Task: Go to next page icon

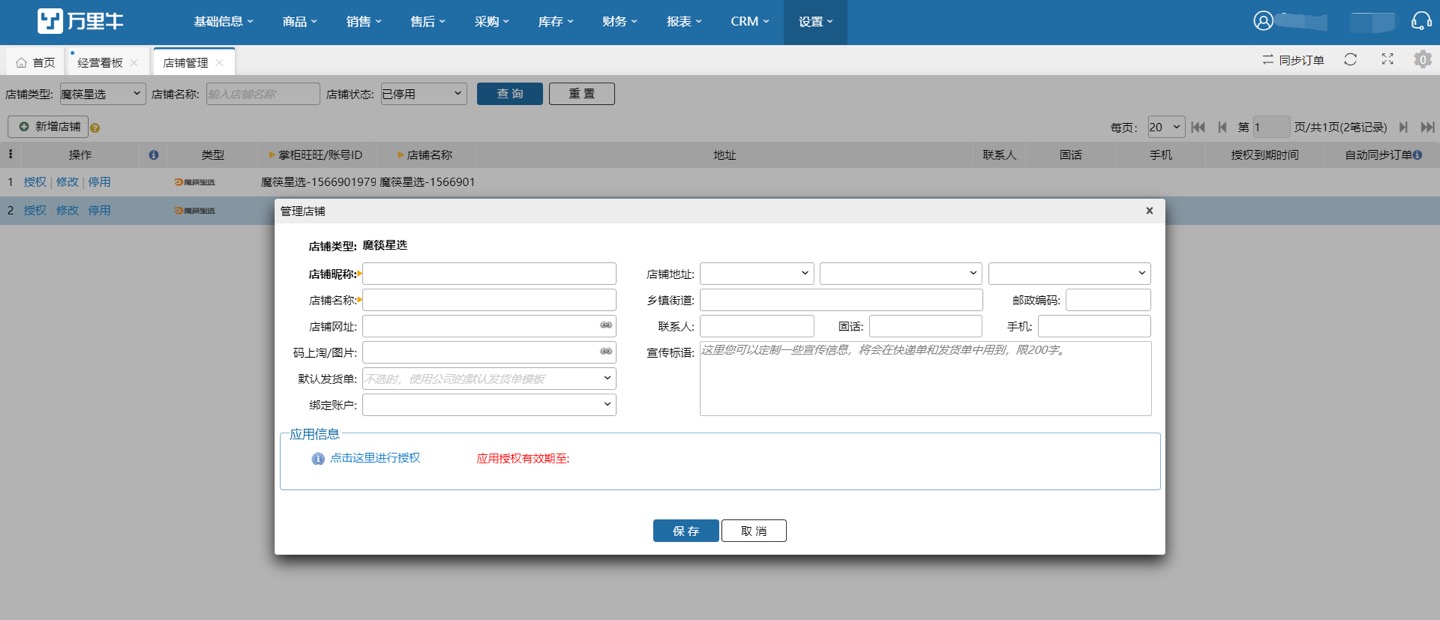Action: coord(1404,127)
